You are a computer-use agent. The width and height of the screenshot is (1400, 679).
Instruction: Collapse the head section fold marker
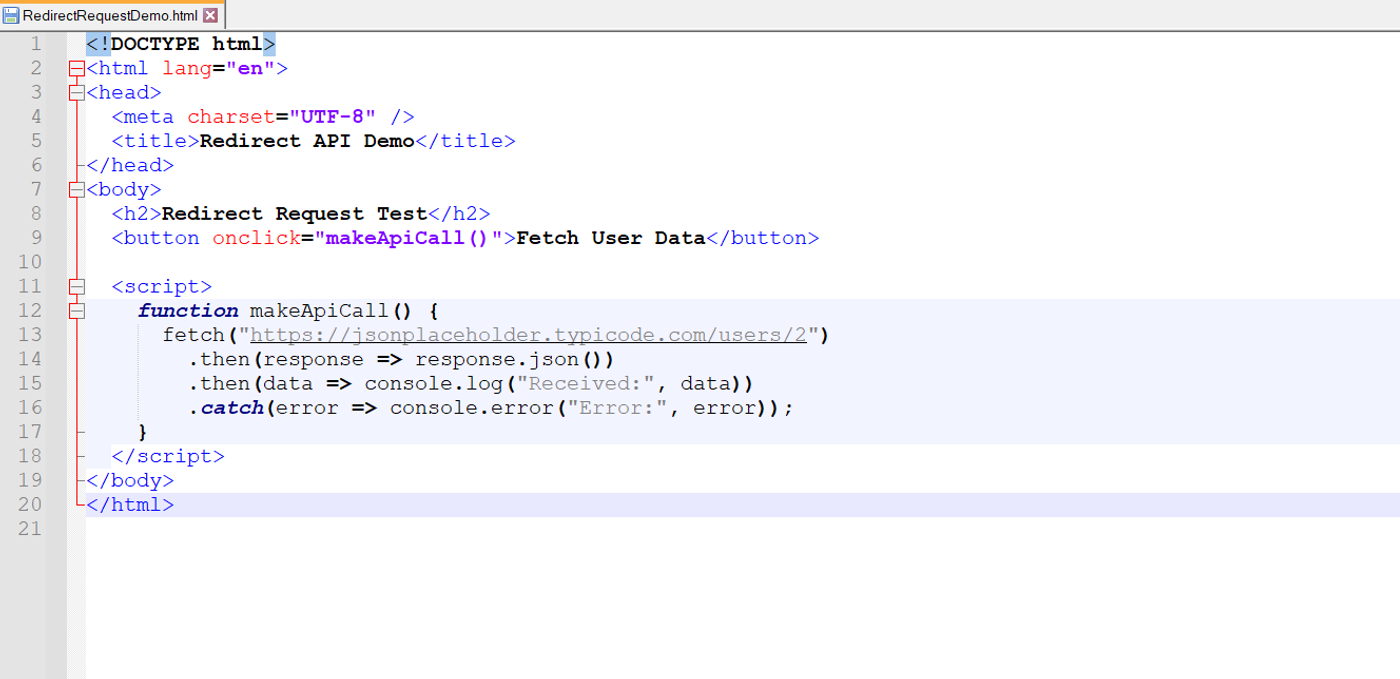click(77, 93)
